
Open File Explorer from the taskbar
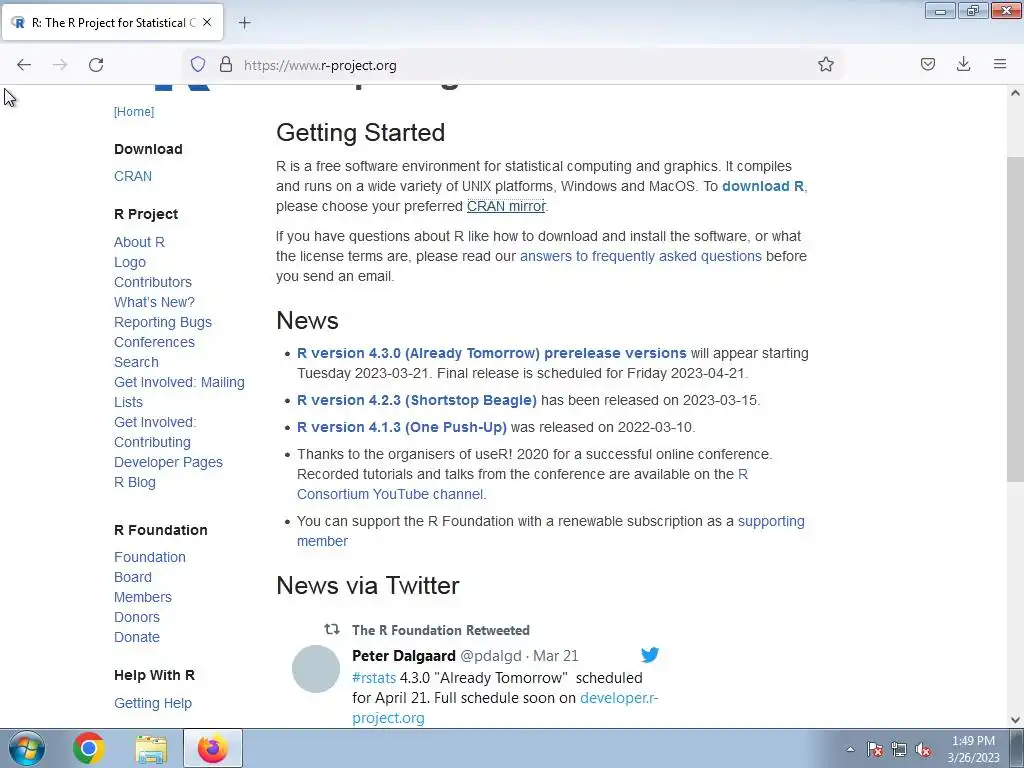click(x=151, y=748)
